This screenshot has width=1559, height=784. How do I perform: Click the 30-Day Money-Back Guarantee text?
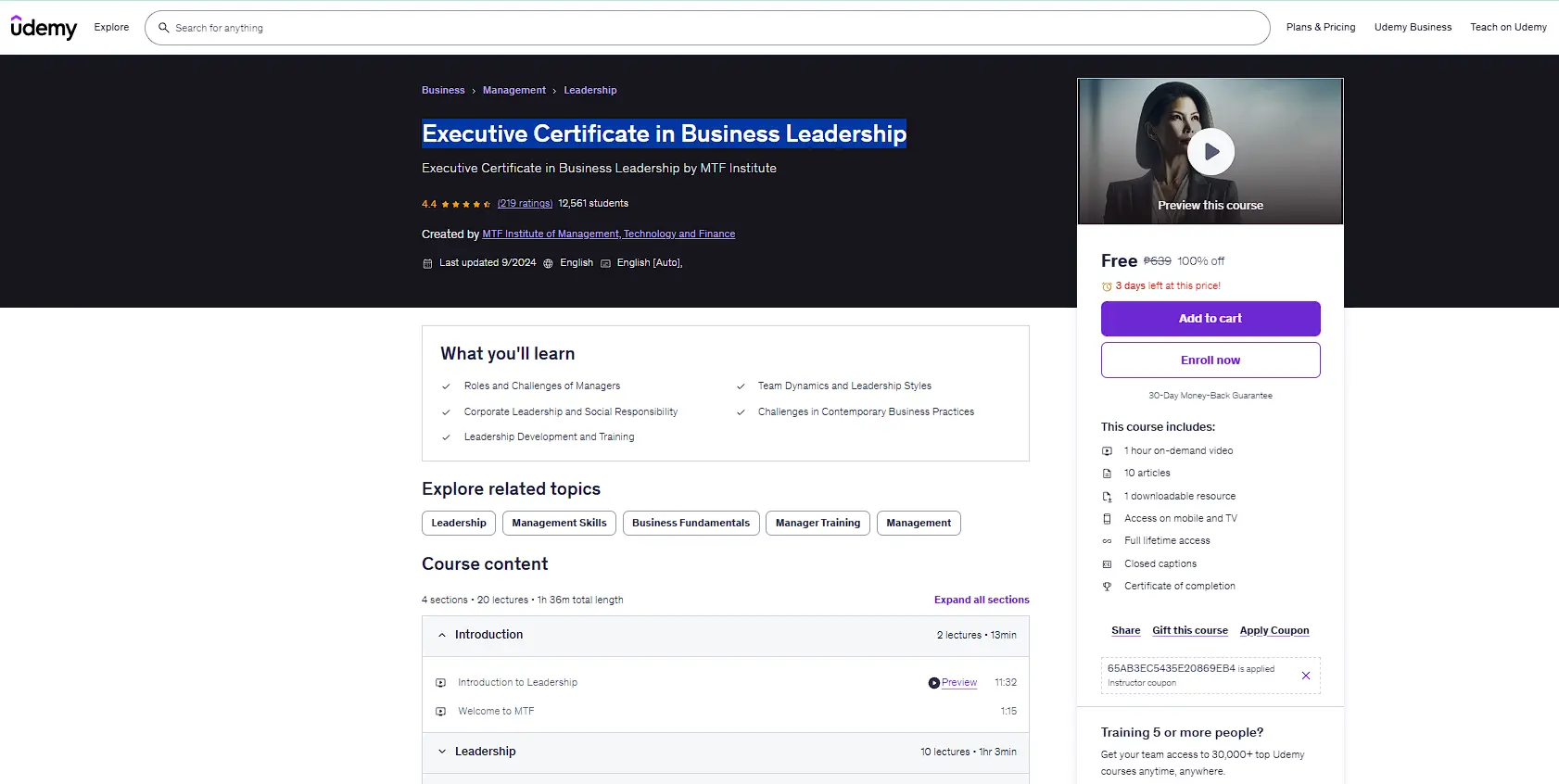coord(1210,396)
